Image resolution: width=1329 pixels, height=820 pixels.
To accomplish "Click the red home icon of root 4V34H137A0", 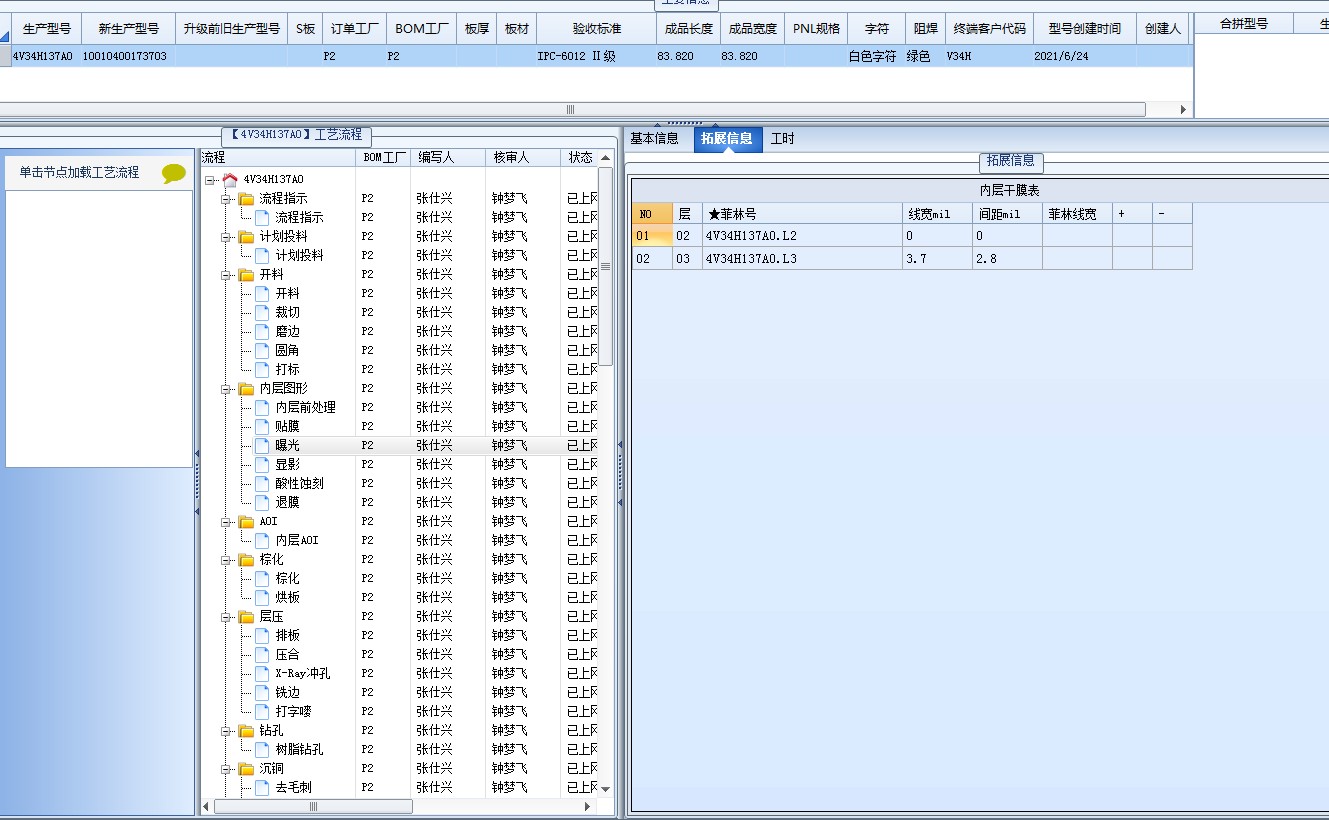I will 230,179.
